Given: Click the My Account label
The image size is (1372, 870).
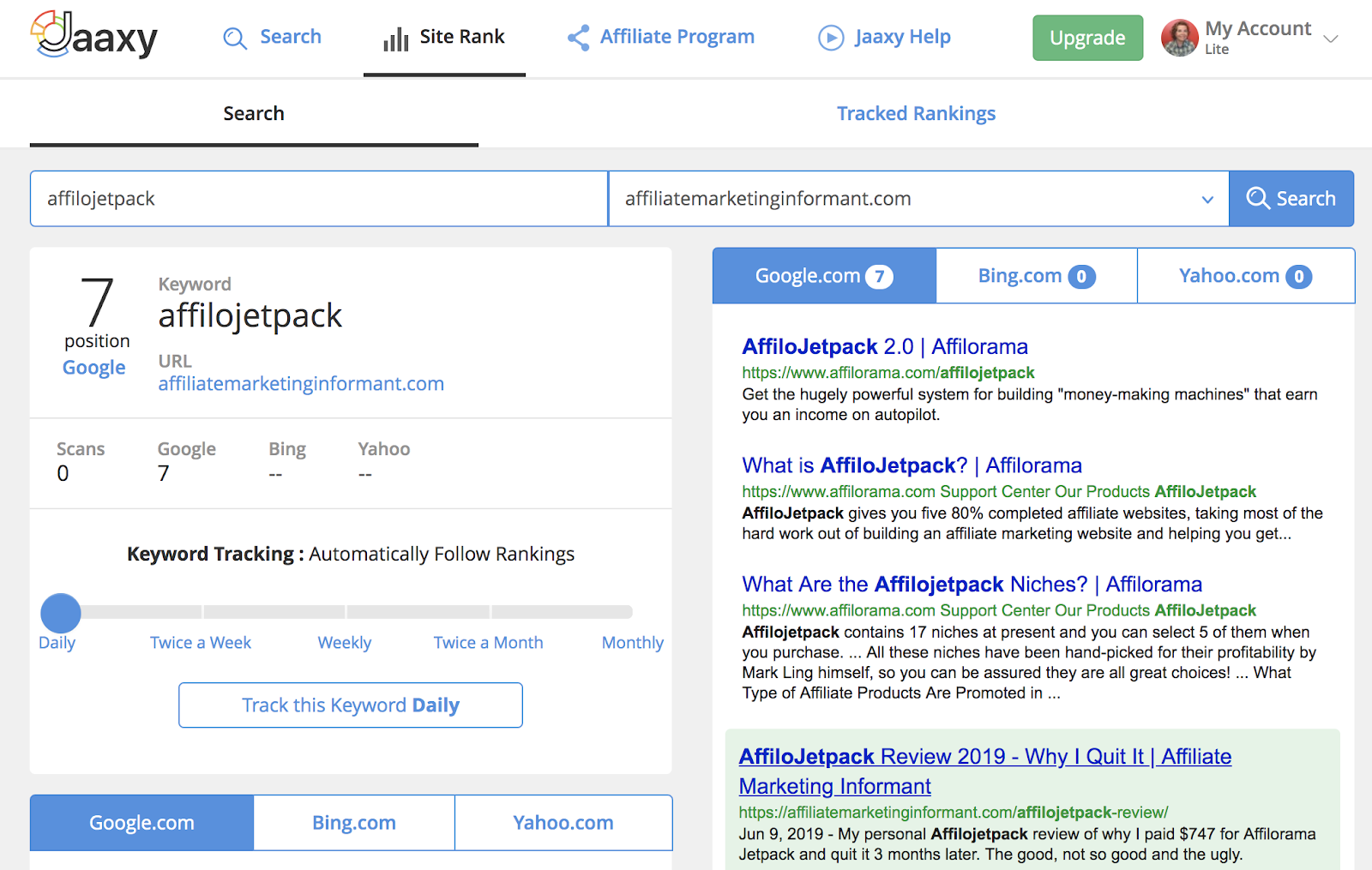Looking at the screenshot, I should [x=1258, y=28].
